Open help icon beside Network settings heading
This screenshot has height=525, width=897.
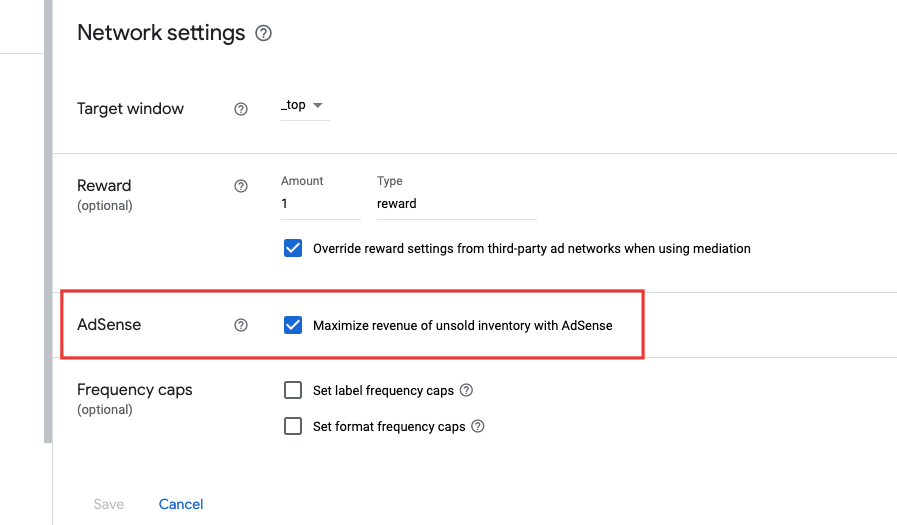(263, 33)
